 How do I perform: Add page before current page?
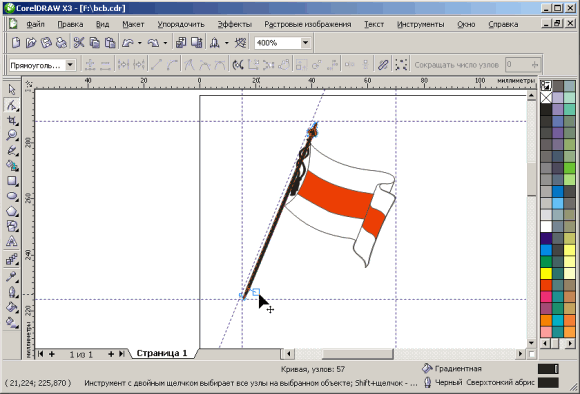tap(52, 354)
